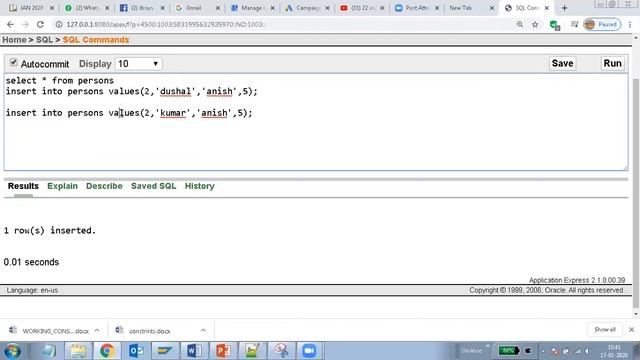Click the address bar URL field
The width and height of the screenshot is (640, 360).
(286, 24)
